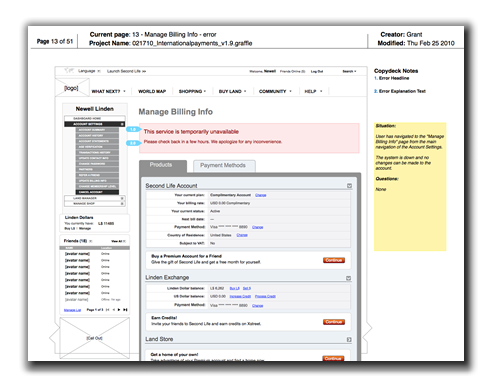Click Manage under Linden Dollars
This screenshot has height=383, width=488.
pos(85,228)
